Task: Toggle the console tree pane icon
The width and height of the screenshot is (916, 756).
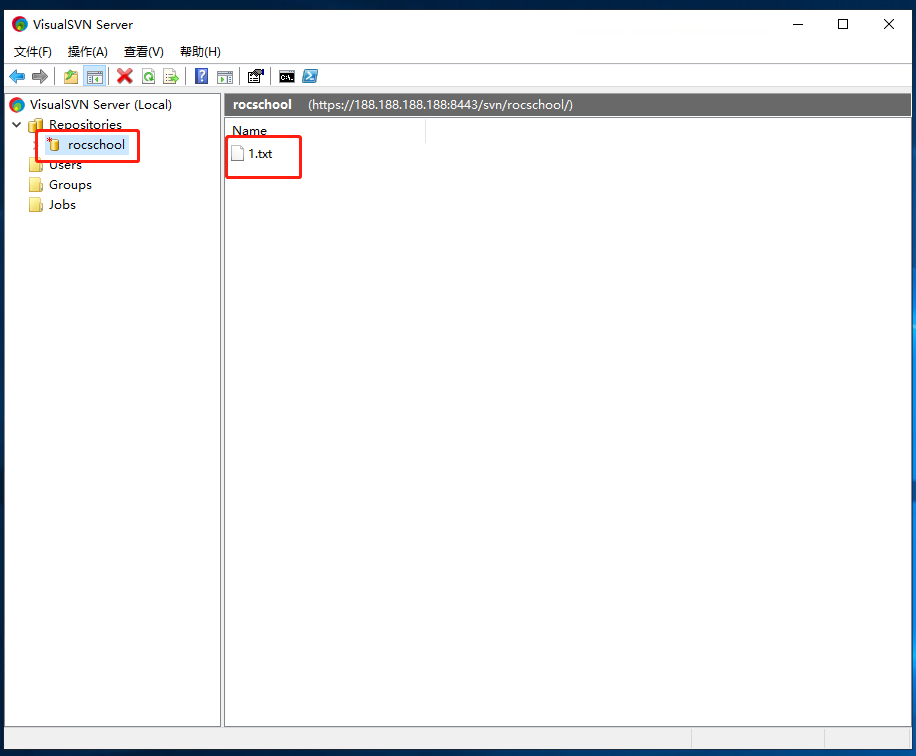Action: pos(95,76)
